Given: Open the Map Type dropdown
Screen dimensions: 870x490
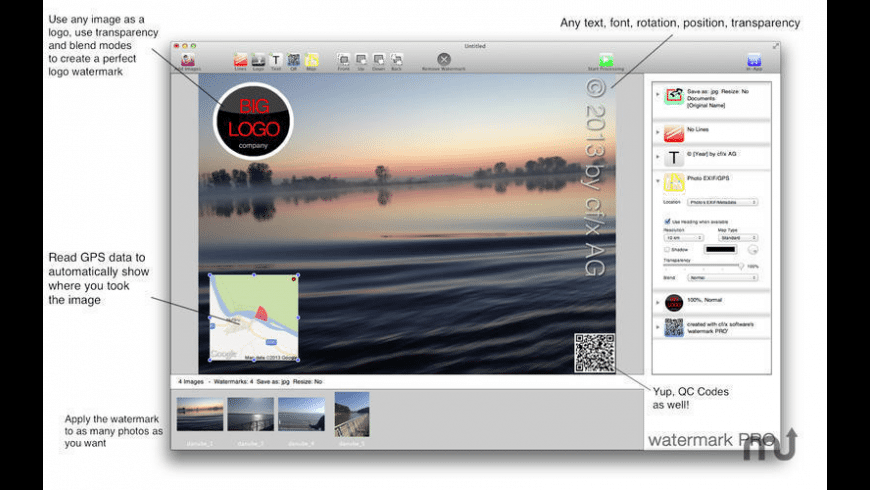Looking at the screenshot, I should pyautogui.click(x=739, y=237).
